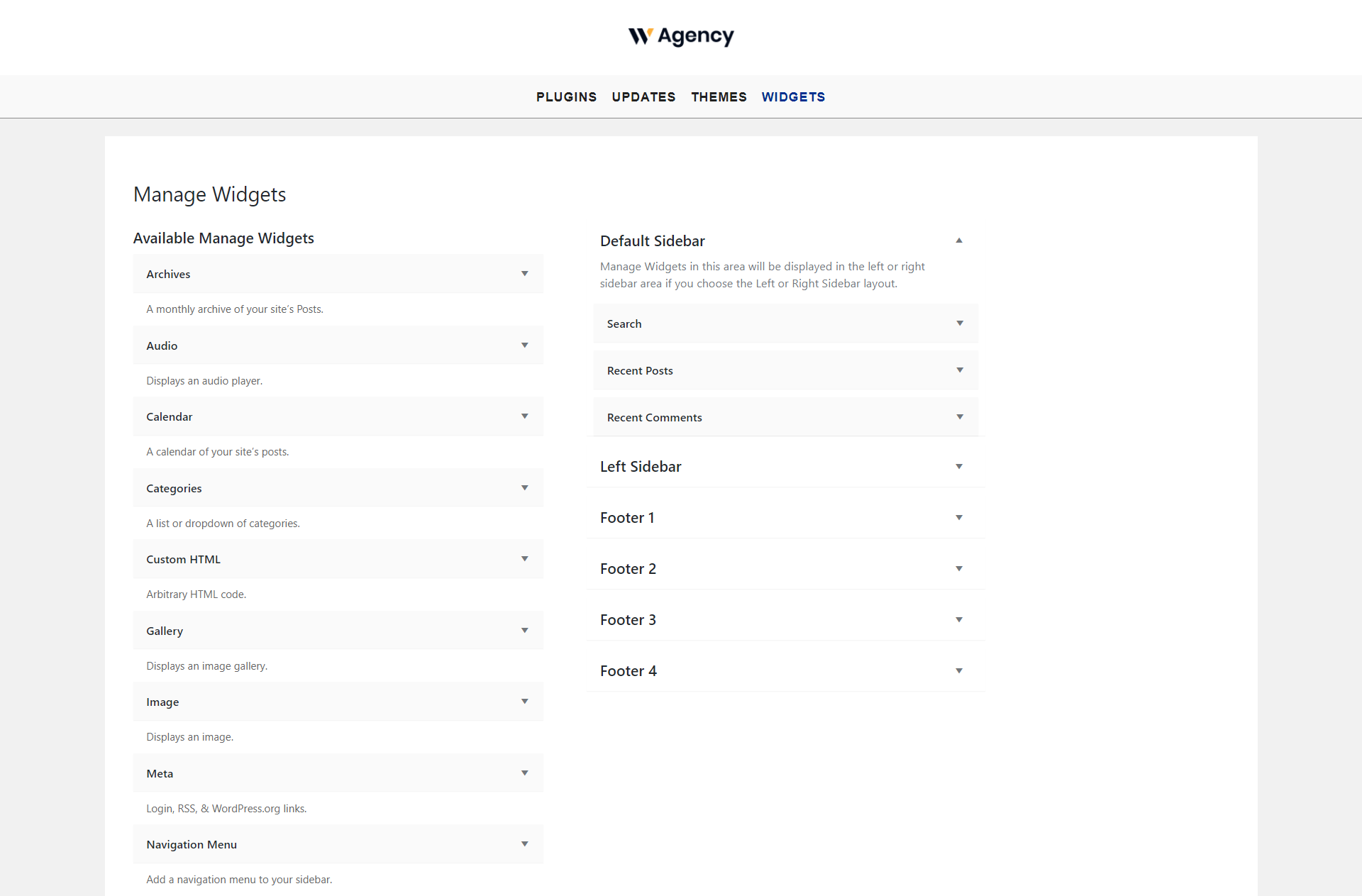Expand the Categories widget panel

point(524,488)
